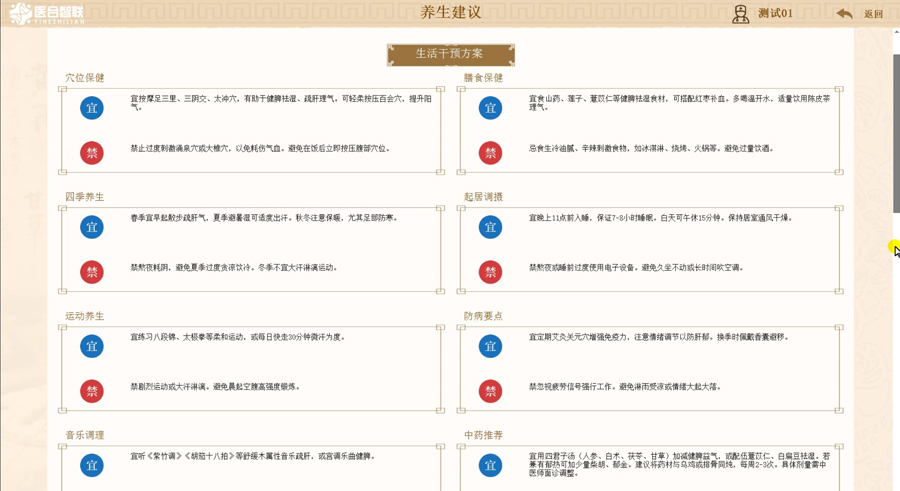This screenshot has height=491, width=900.
Task: Click the 起居调摄 section heading
Action: [483, 197]
